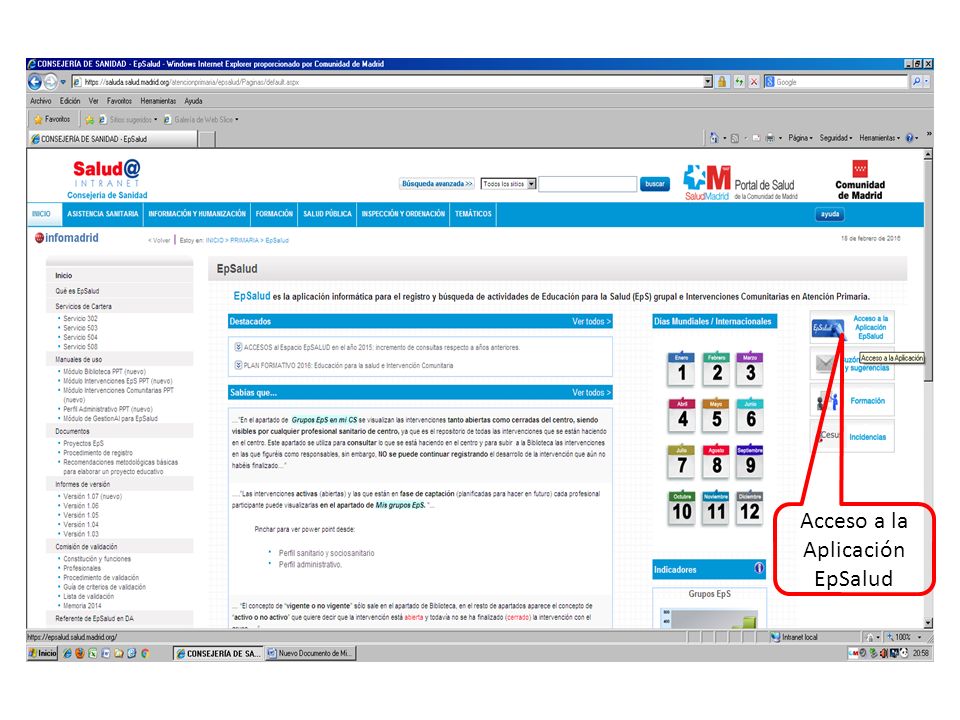Click the infomadrid logo

pos(67,238)
